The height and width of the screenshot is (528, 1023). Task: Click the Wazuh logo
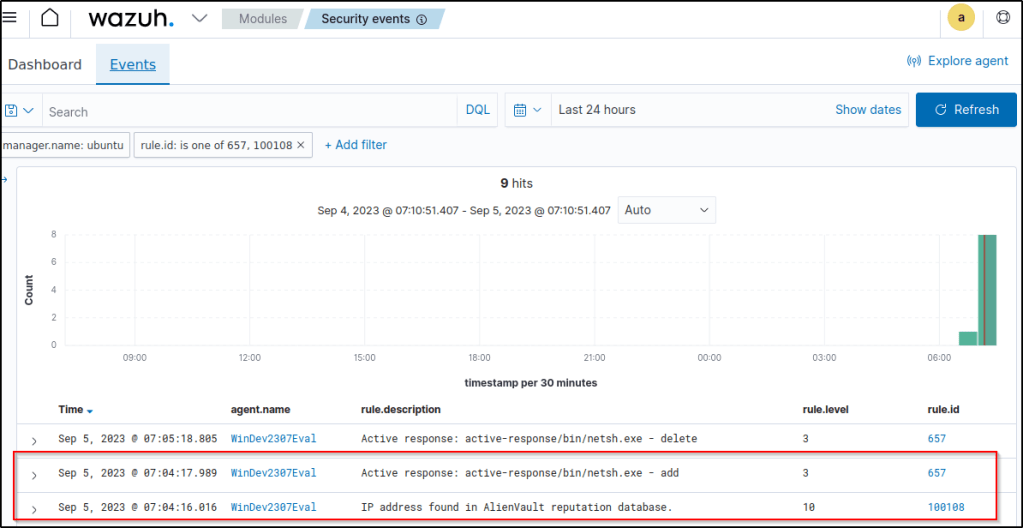[130, 19]
